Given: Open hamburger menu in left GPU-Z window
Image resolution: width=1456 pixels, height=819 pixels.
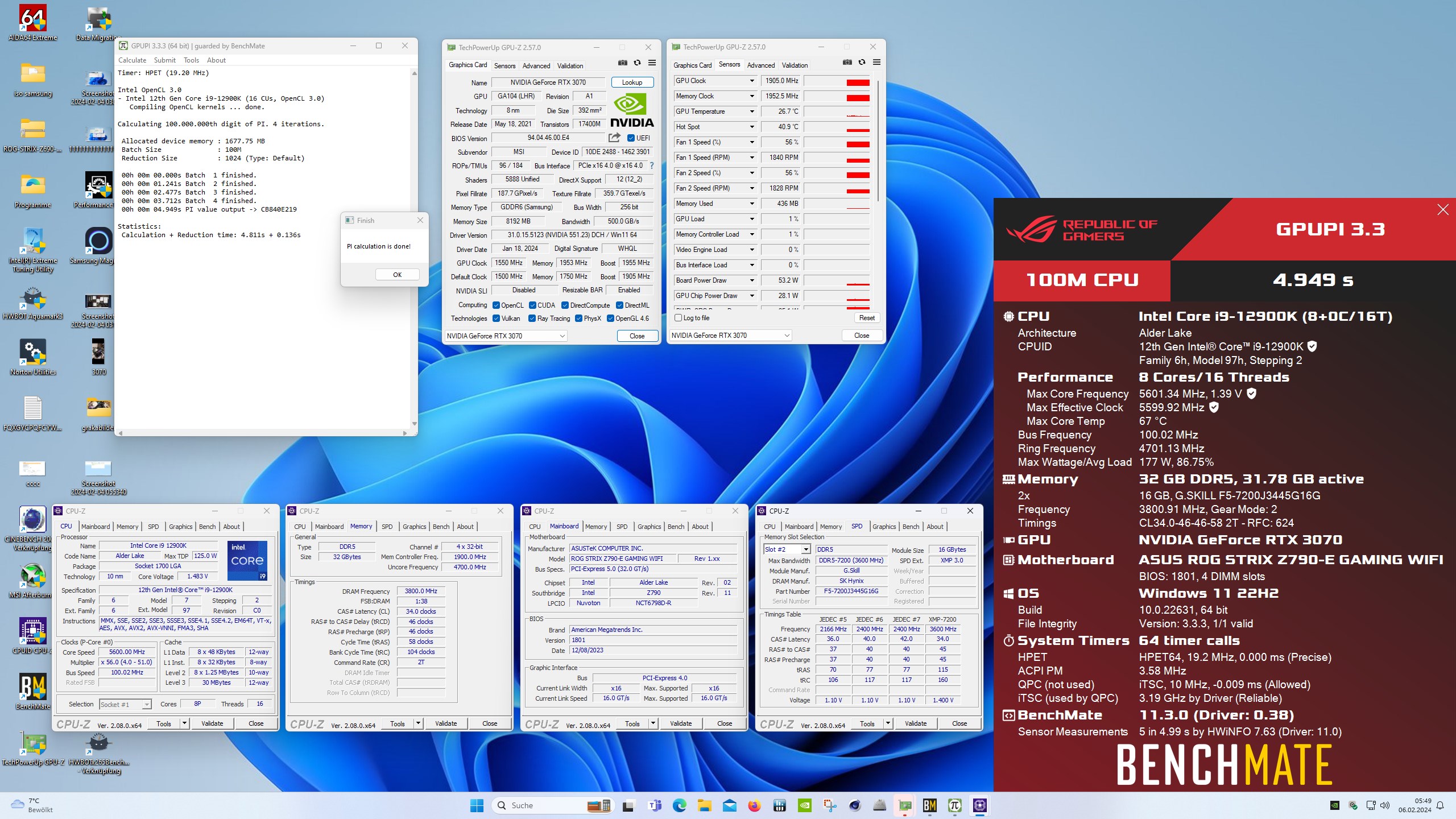Looking at the screenshot, I should (x=652, y=63).
